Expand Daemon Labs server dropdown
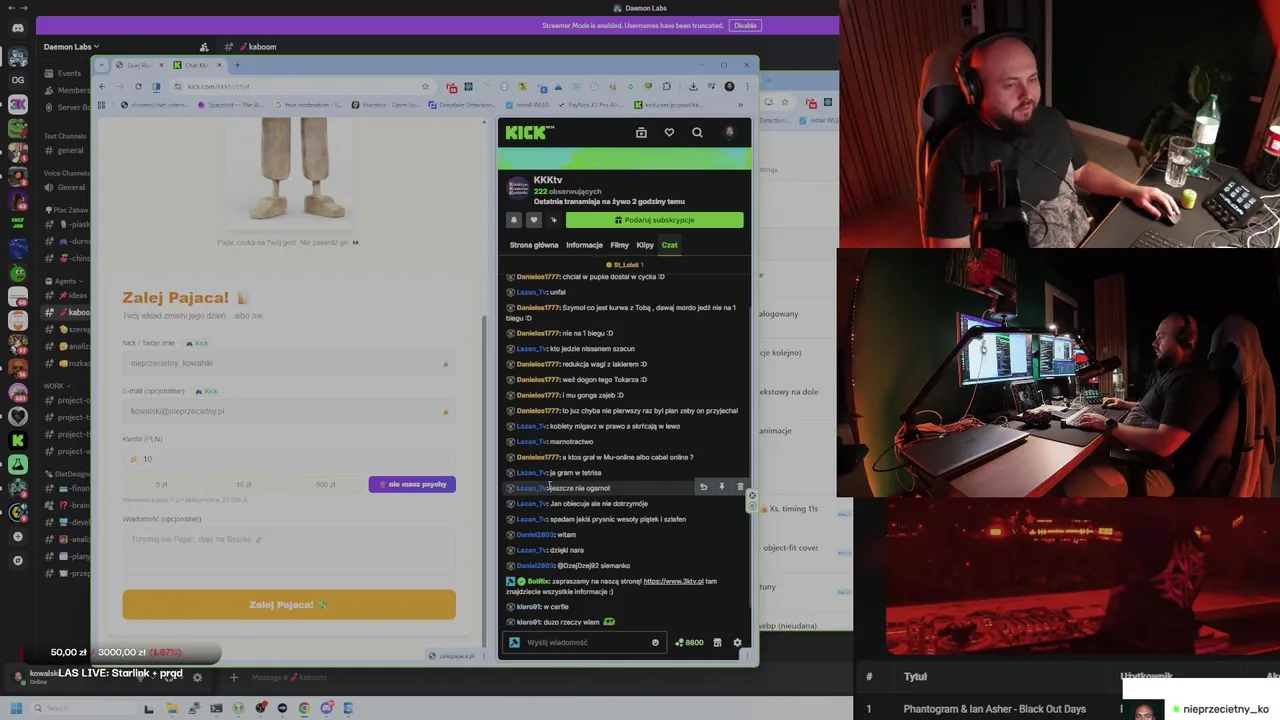The image size is (1280, 720). 71,47
